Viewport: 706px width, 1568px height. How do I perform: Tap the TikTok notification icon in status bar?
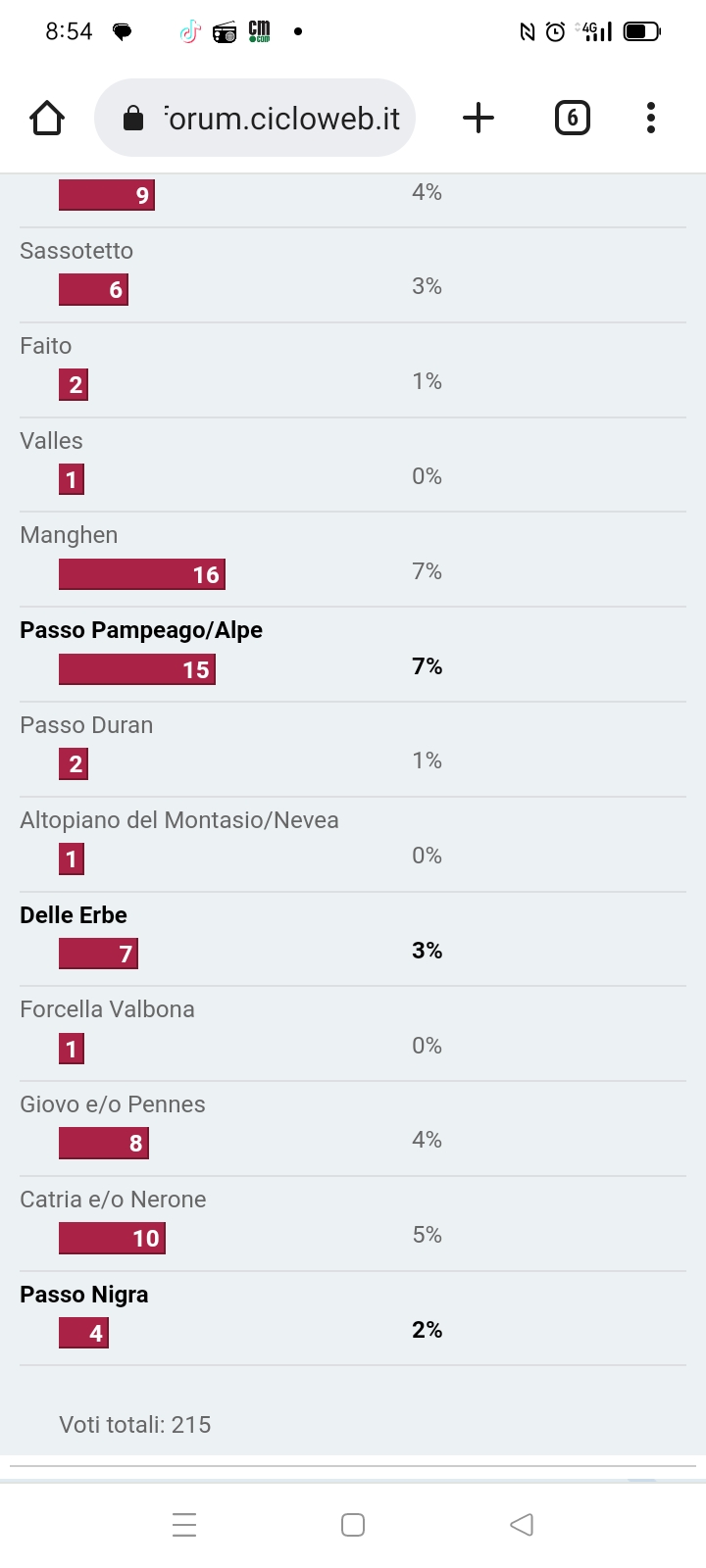(190, 32)
